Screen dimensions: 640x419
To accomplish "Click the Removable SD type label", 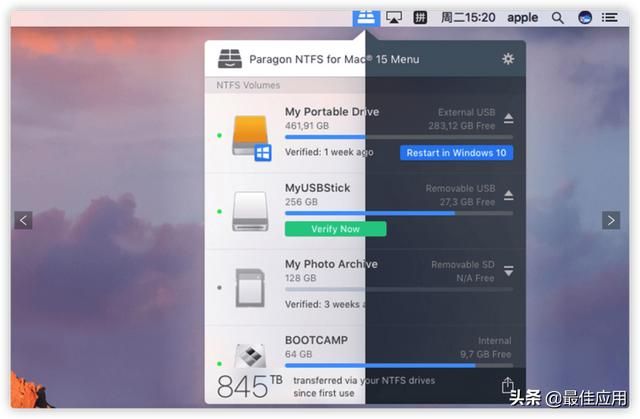I will coord(463,265).
